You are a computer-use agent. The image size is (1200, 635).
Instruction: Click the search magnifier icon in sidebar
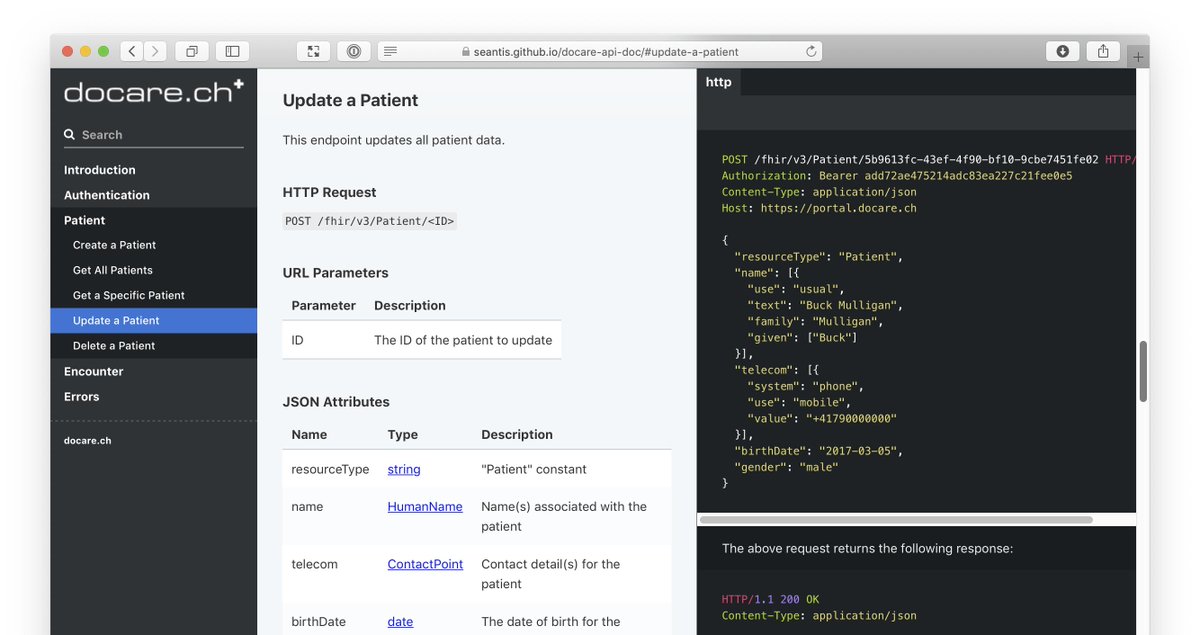pyautogui.click(x=70, y=135)
